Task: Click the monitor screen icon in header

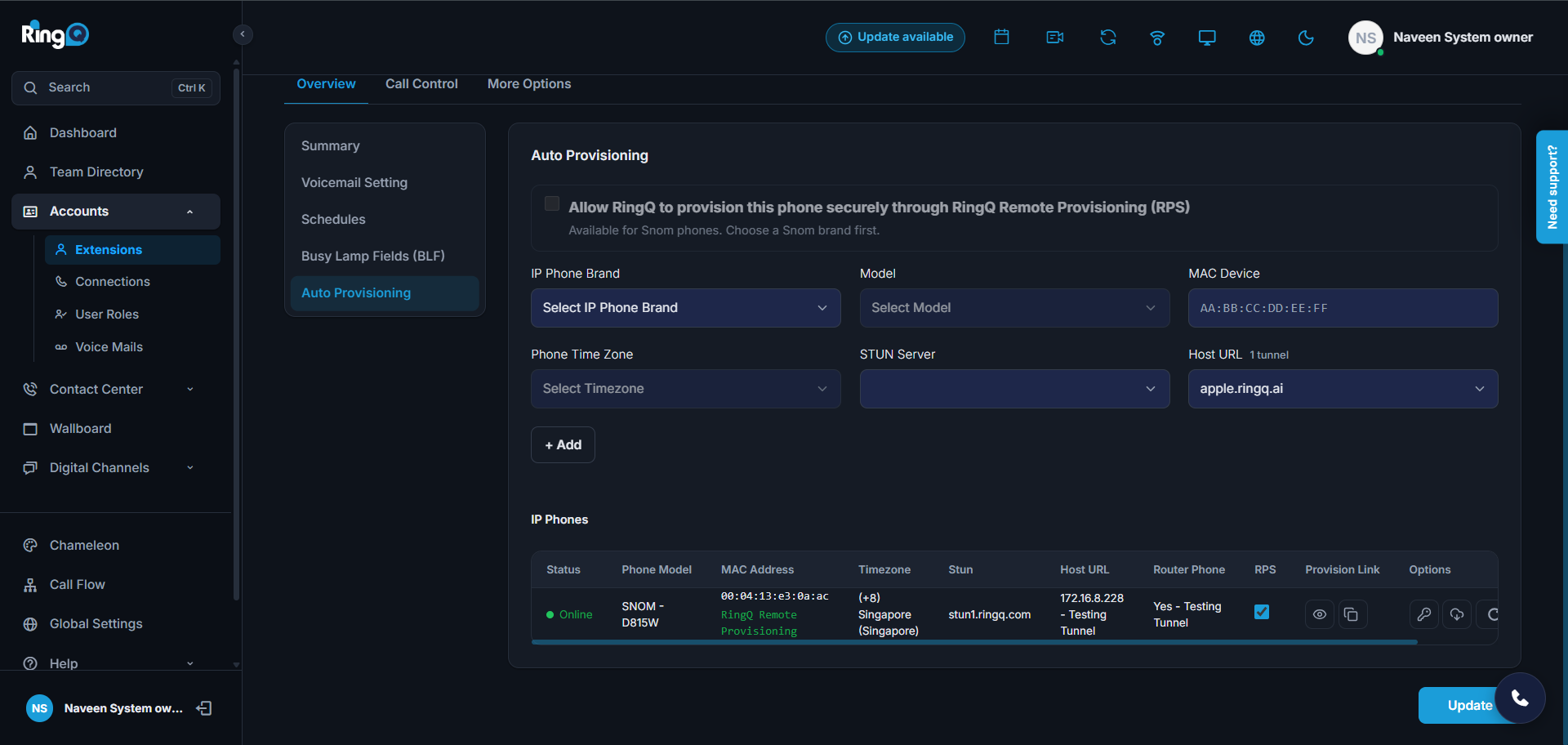Action: tap(1207, 38)
